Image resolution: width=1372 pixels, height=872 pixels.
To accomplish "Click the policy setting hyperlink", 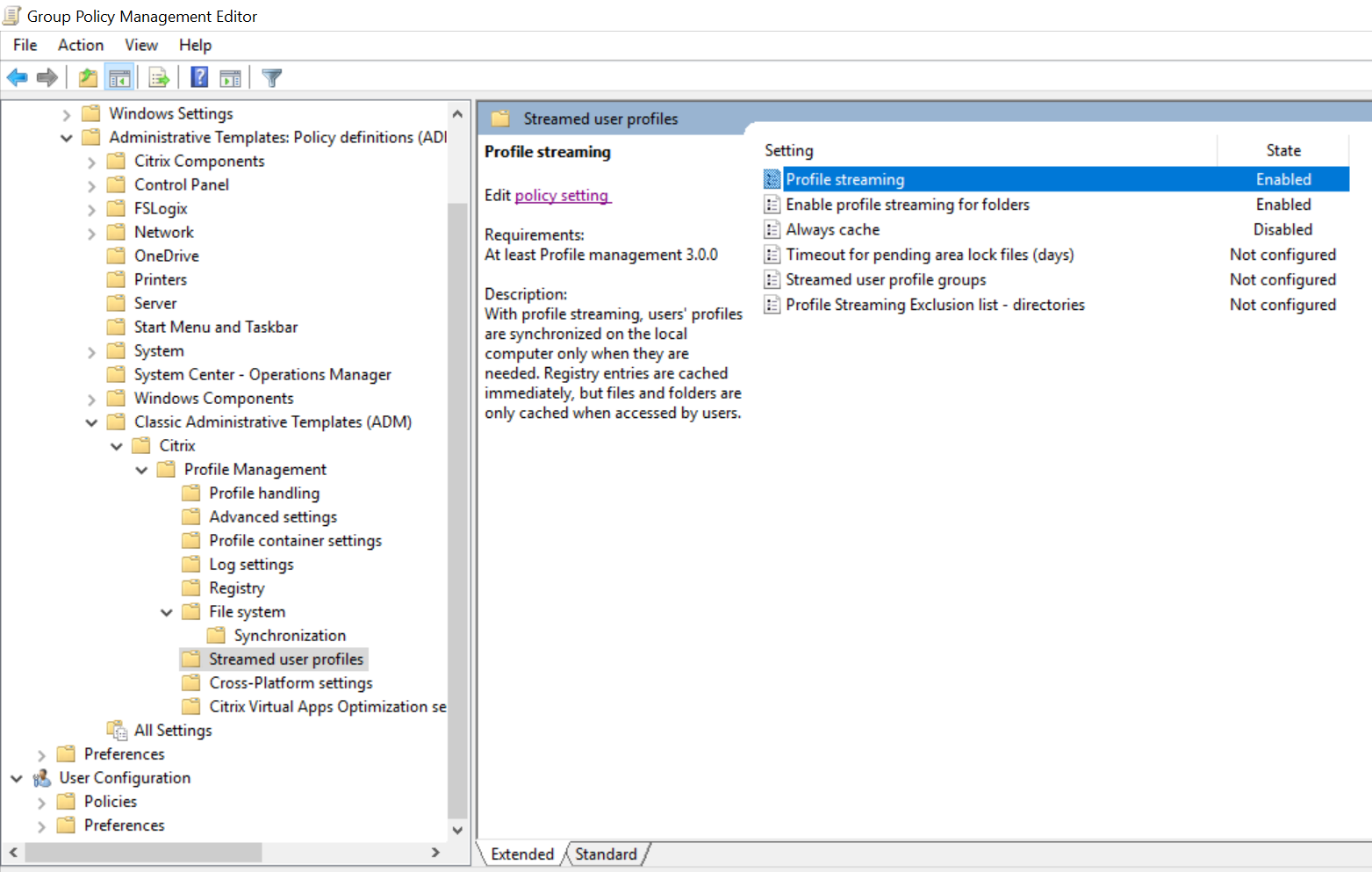I will [x=562, y=195].
